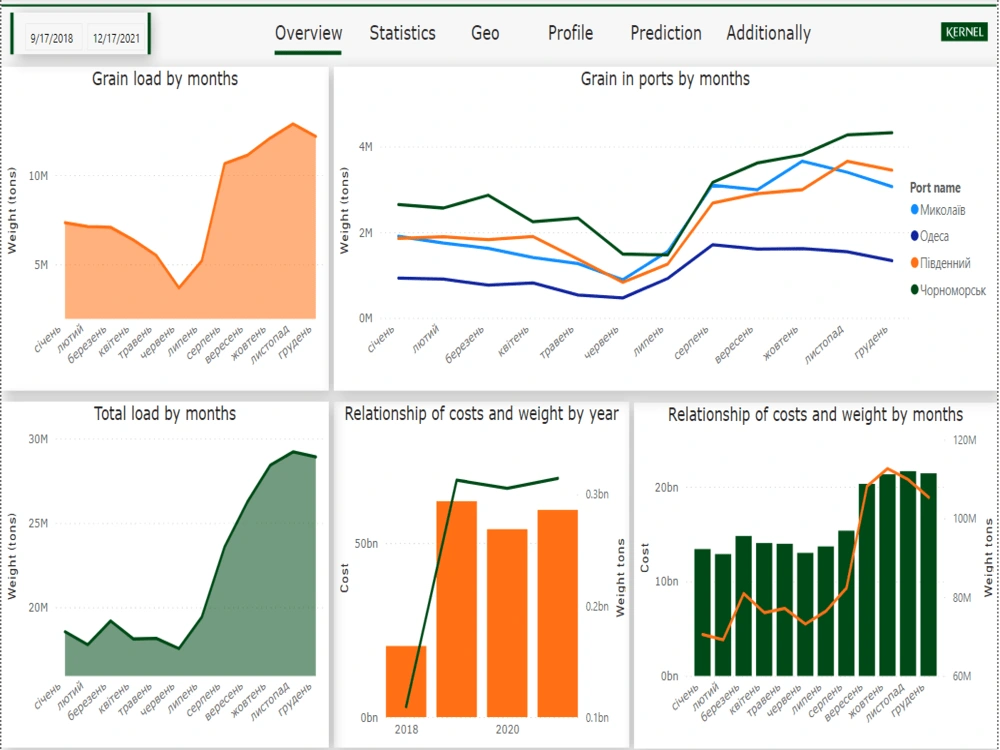
Task: Click the Total load by months chart title
Action: (164, 413)
